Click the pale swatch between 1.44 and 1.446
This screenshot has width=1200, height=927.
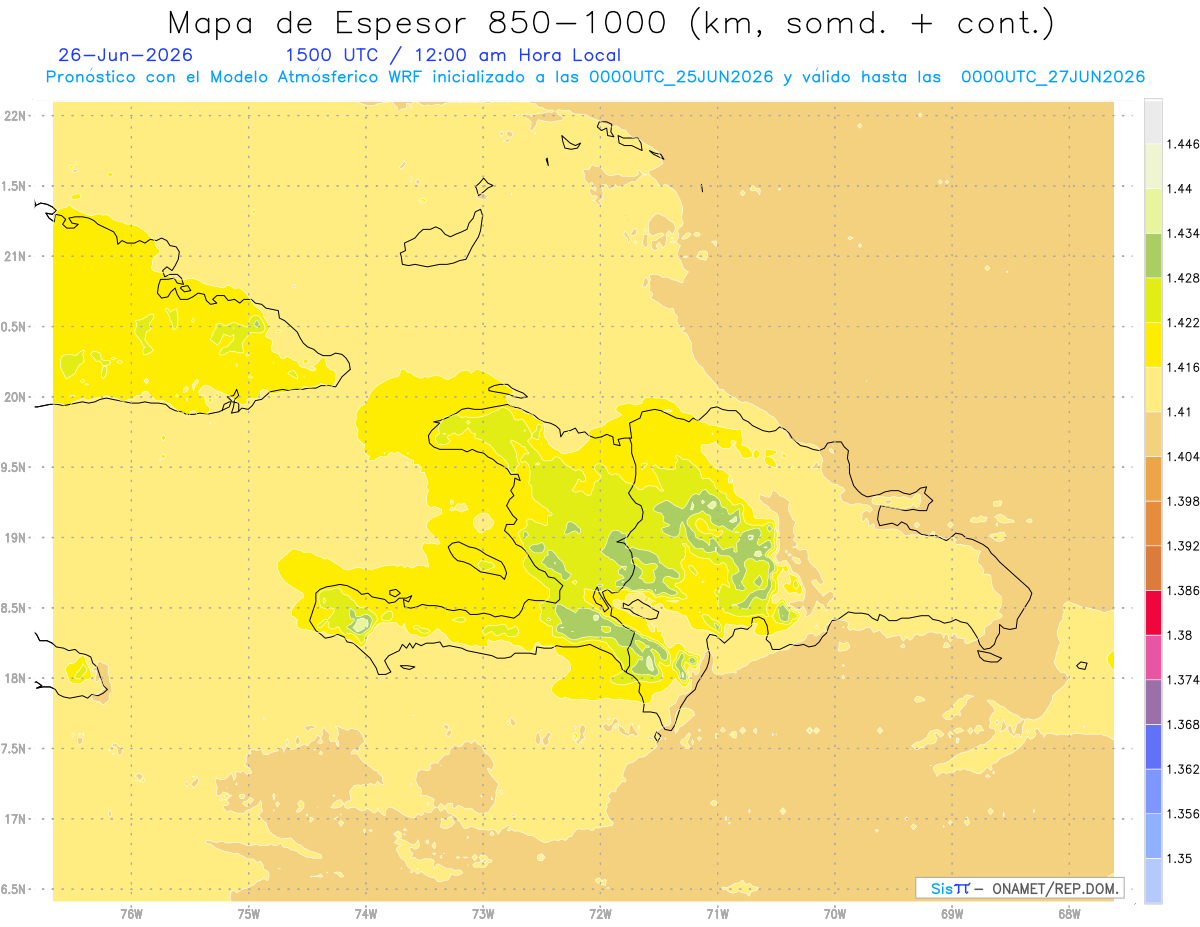click(1153, 166)
